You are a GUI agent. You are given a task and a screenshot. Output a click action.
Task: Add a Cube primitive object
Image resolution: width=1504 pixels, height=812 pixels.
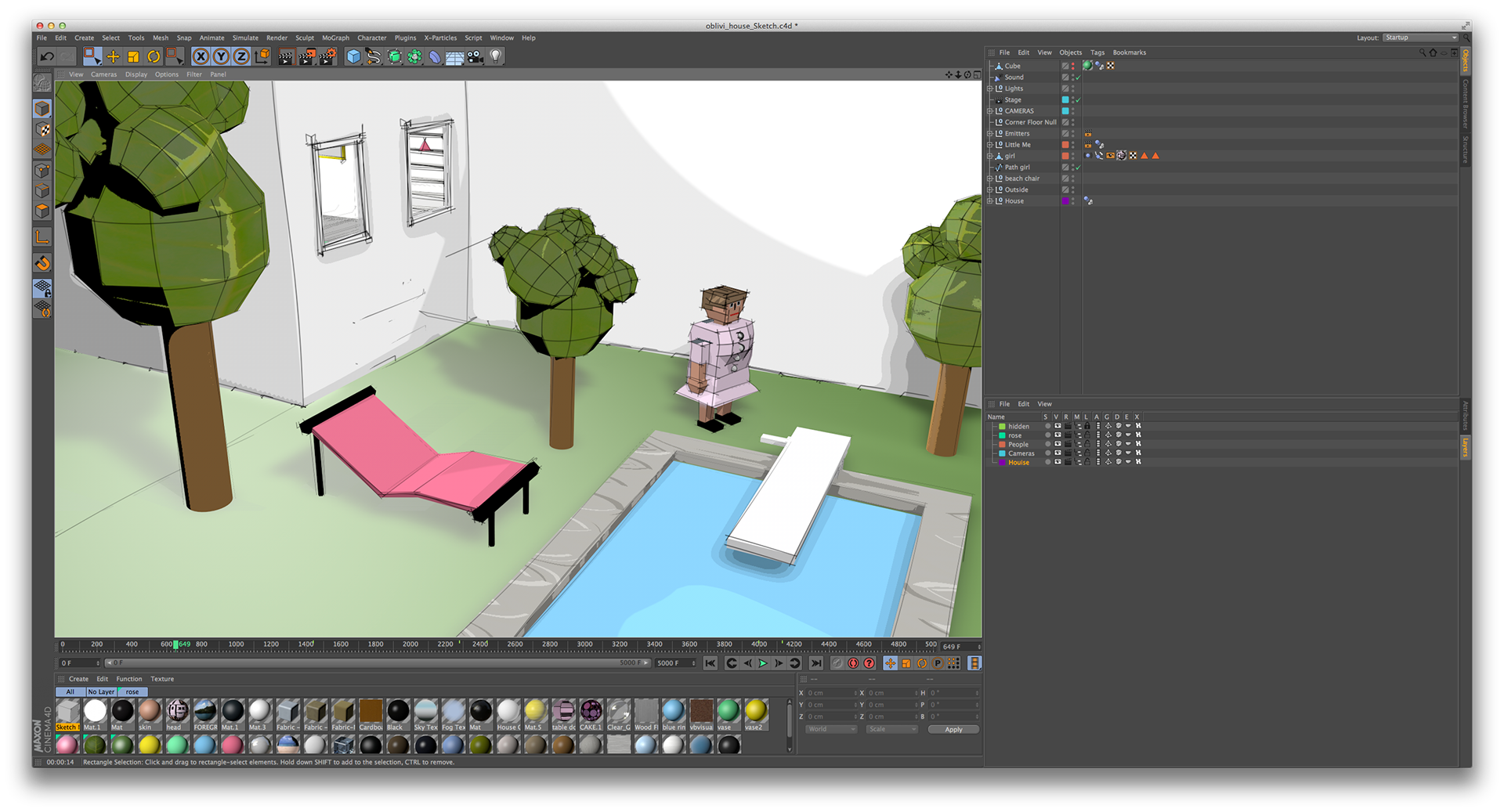[x=353, y=56]
